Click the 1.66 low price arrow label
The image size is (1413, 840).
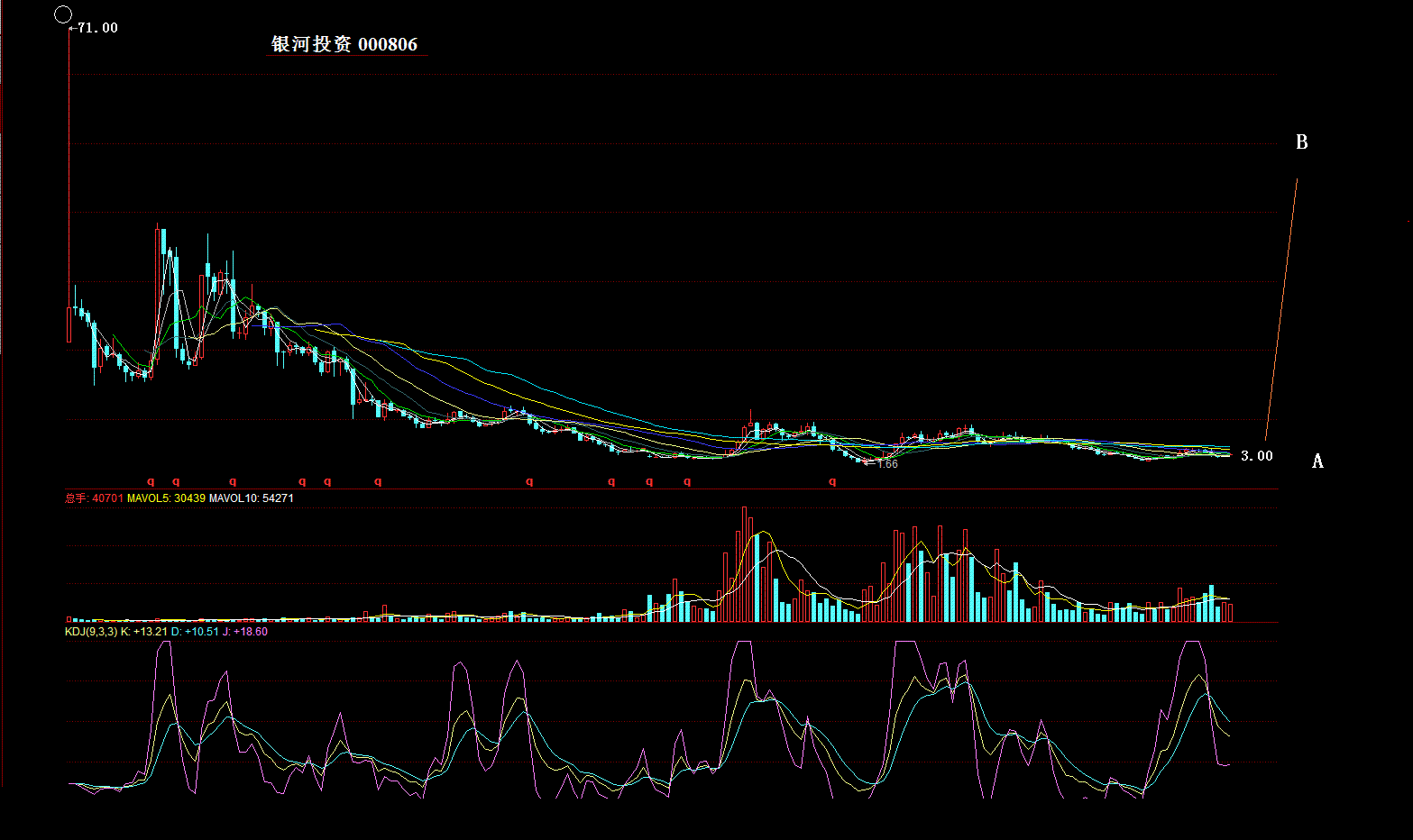coord(885,464)
